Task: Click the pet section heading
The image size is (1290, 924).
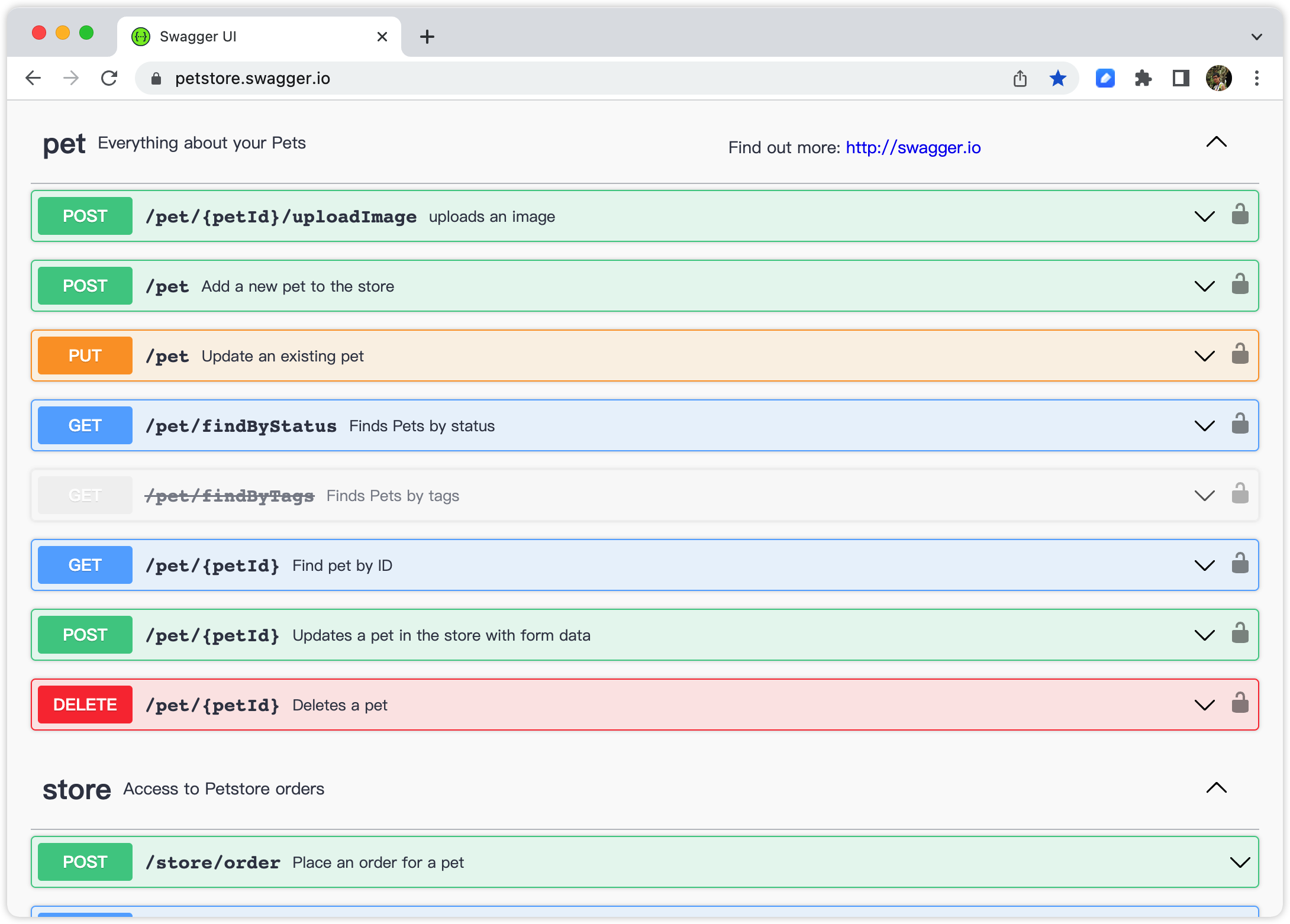Action: tap(64, 144)
